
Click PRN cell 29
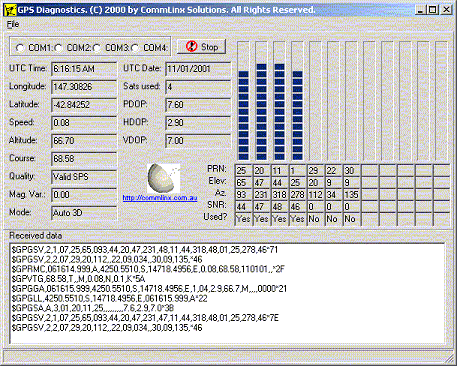coord(316,171)
